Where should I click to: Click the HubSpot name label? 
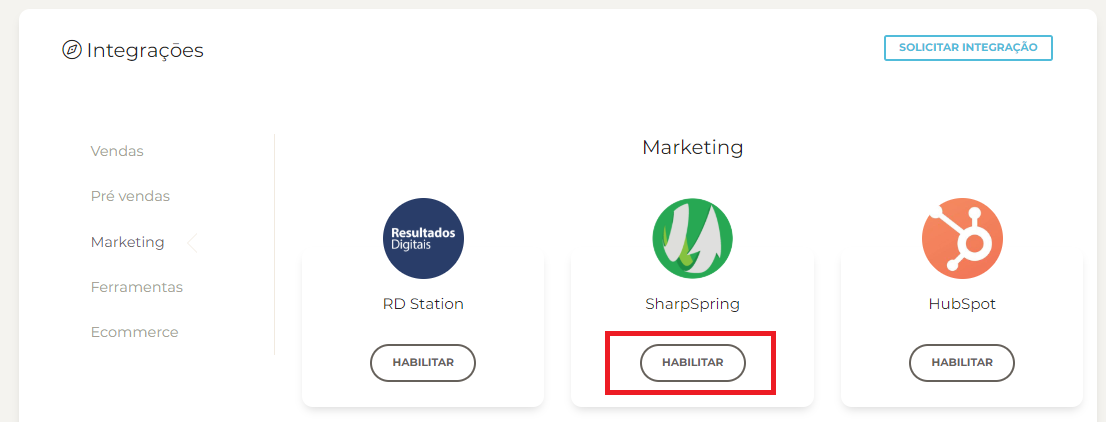click(x=961, y=304)
